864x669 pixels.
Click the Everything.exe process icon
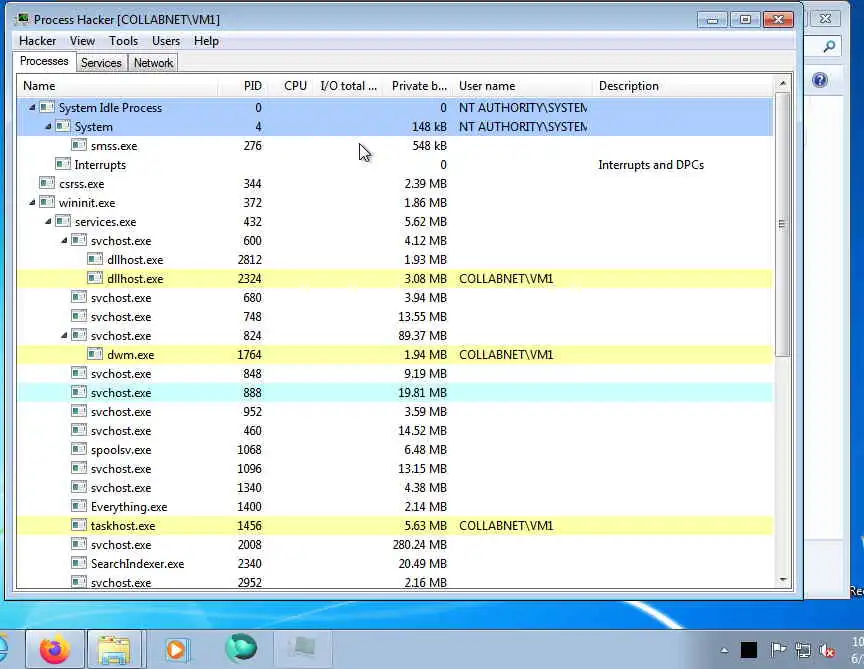79,506
